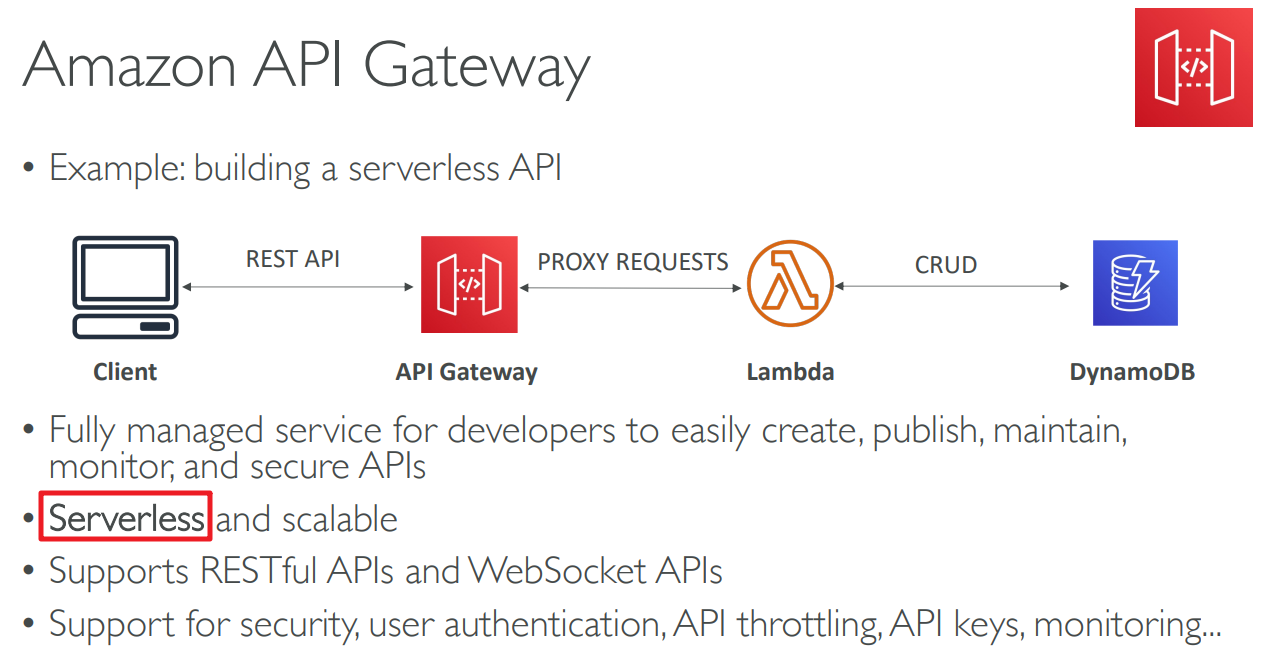Image resolution: width=1261 pixels, height=664 pixels.
Task: Click the large API Gateway logo top-right
Action: click(1193, 67)
